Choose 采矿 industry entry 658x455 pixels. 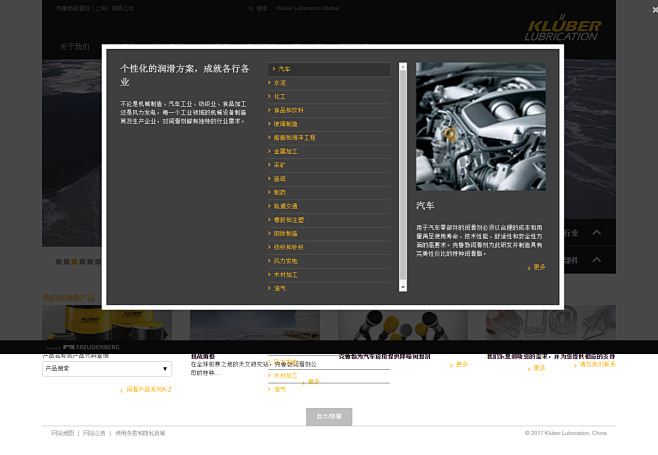tap(329, 165)
